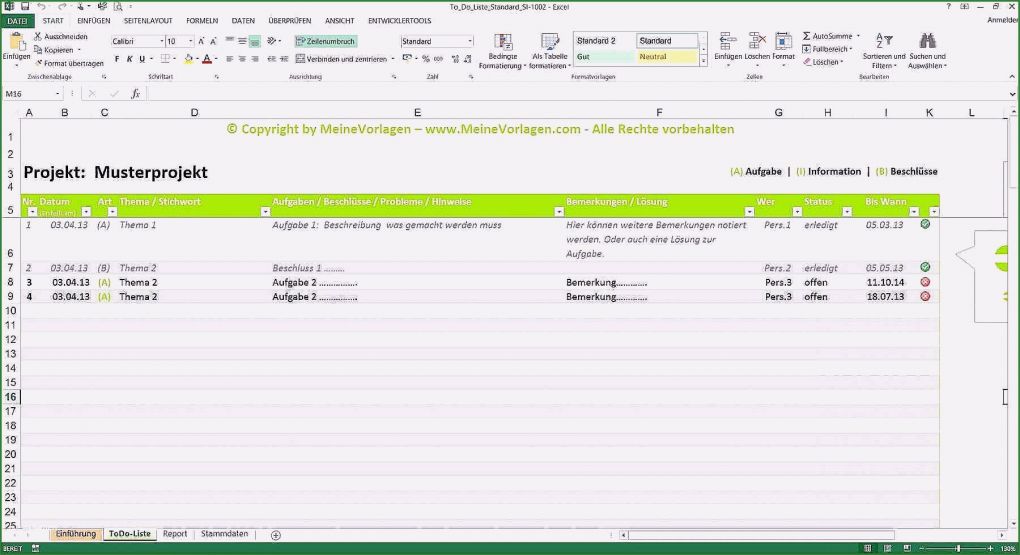Select the Neutral cell style
This screenshot has height=555, width=1020.
click(x=666, y=57)
